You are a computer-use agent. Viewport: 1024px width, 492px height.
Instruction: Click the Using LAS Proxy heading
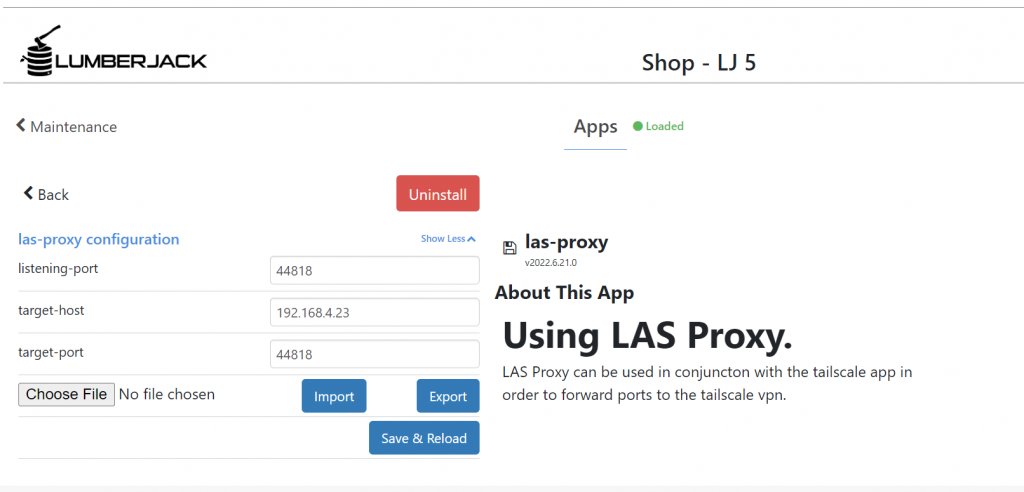[647, 335]
